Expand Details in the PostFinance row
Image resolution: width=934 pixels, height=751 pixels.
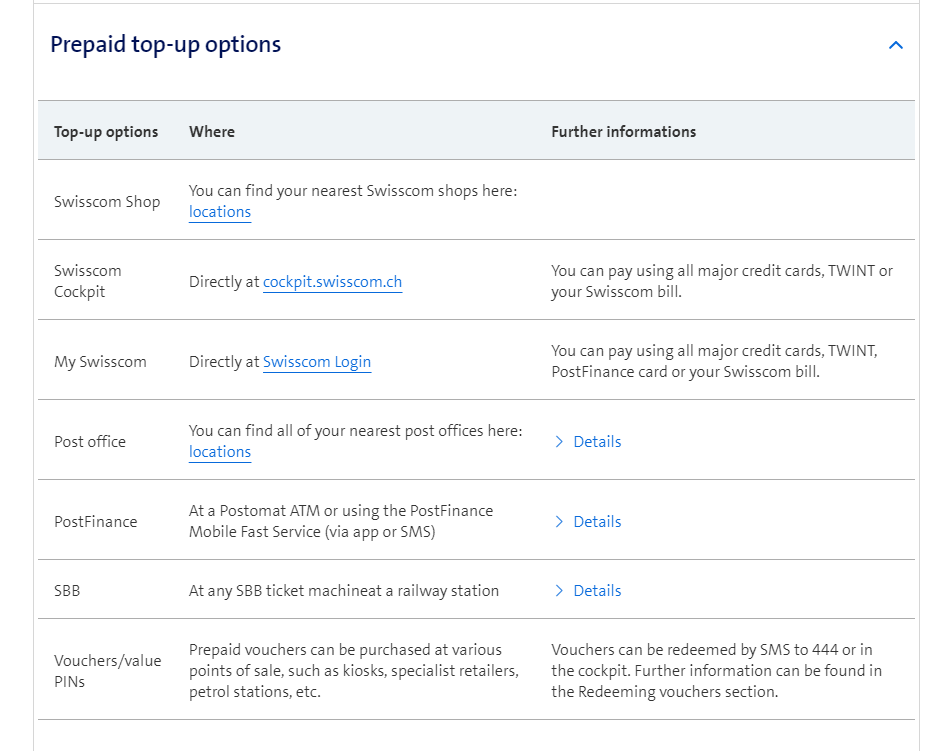click(597, 522)
